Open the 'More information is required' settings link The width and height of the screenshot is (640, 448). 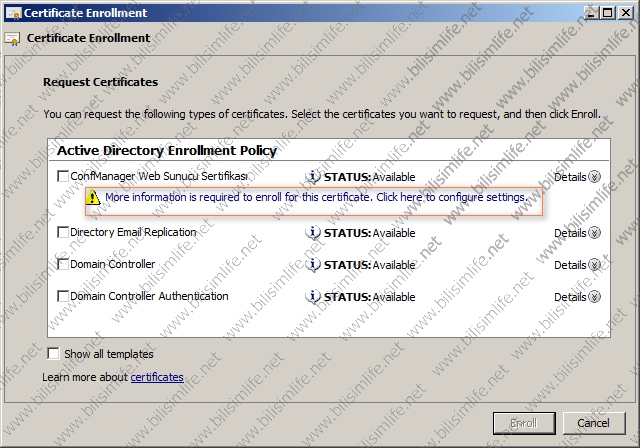coord(316,197)
